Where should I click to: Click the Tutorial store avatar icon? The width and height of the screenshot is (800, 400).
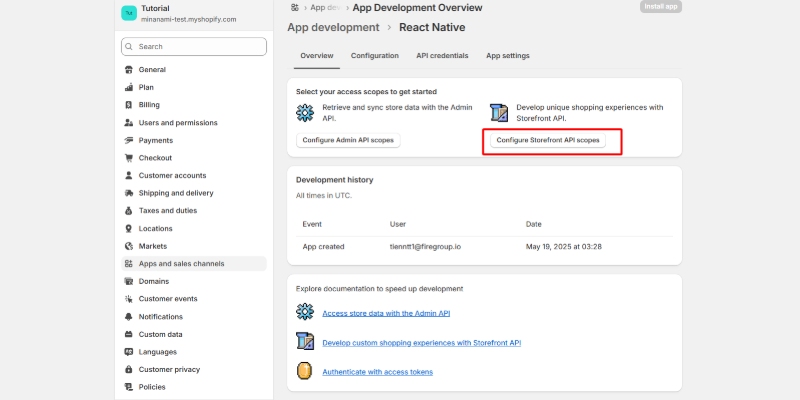click(x=129, y=13)
